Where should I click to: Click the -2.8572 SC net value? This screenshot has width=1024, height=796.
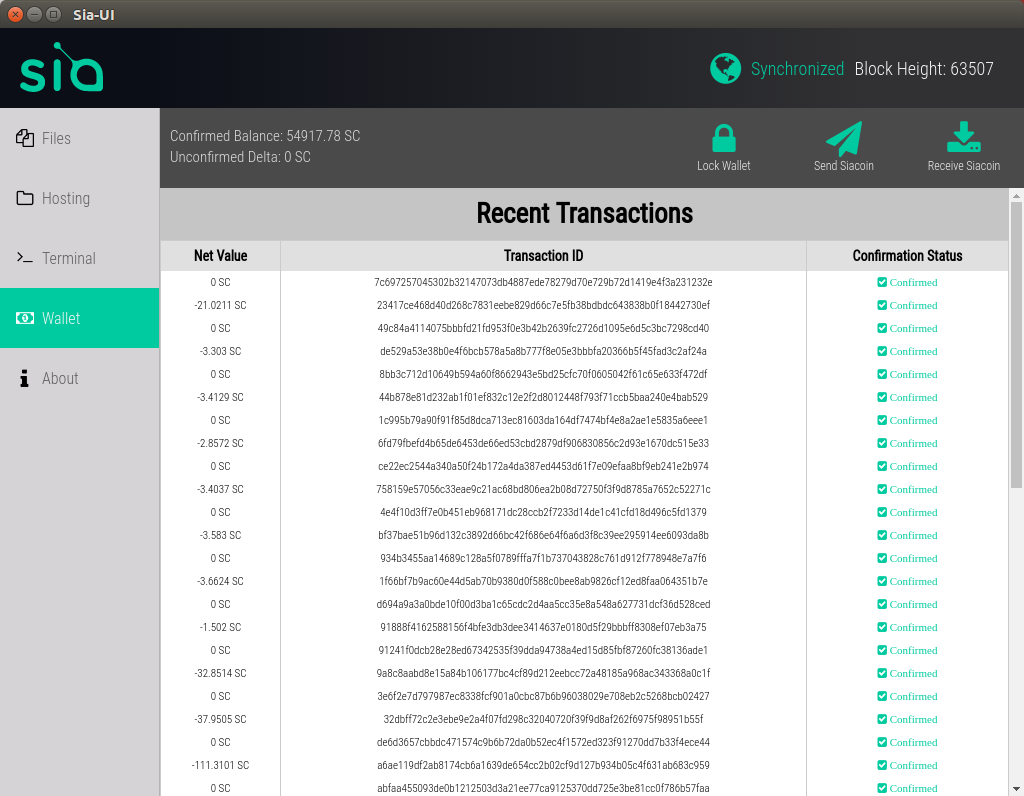point(220,443)
